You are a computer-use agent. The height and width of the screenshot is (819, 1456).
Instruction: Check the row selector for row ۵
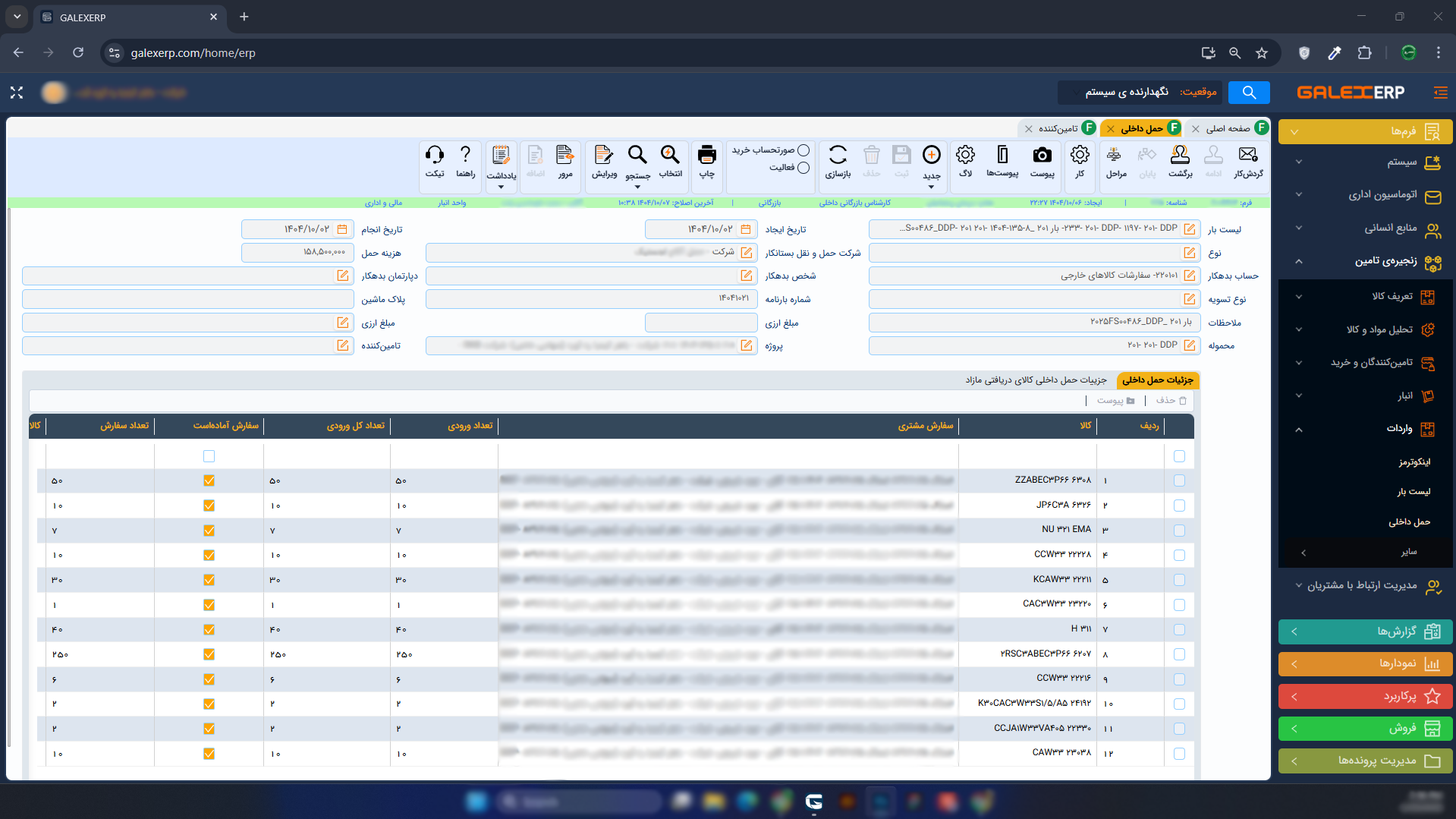click(x=1179, y=580)
